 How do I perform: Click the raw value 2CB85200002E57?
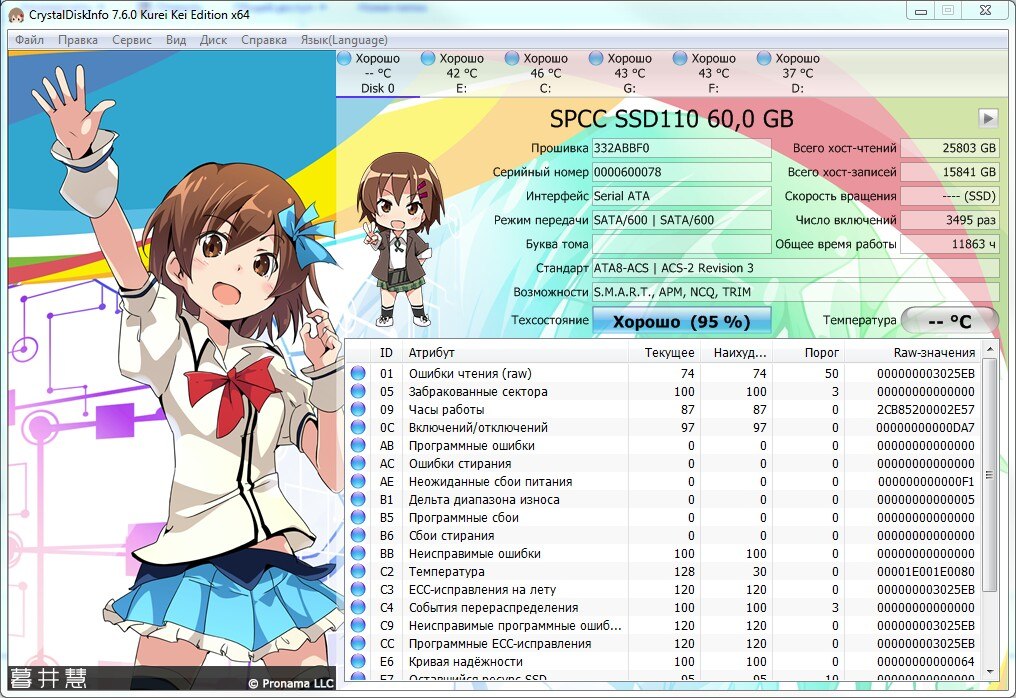[x=925, y=410]
